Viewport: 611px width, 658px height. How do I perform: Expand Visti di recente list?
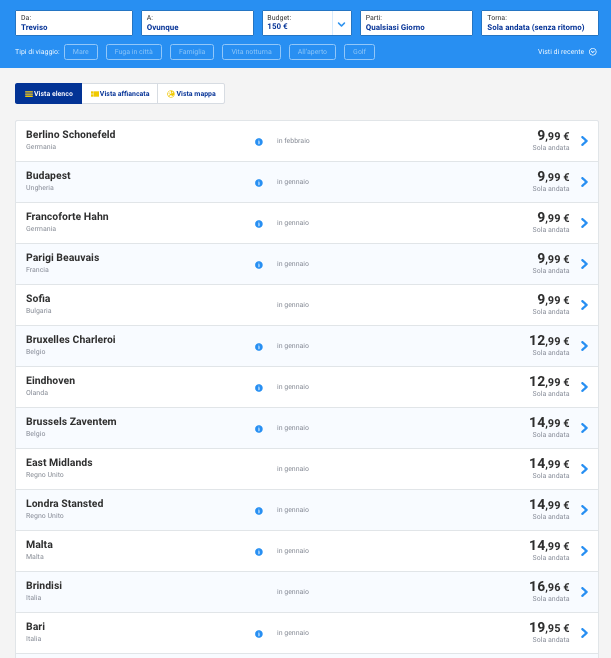click(567, 51)
